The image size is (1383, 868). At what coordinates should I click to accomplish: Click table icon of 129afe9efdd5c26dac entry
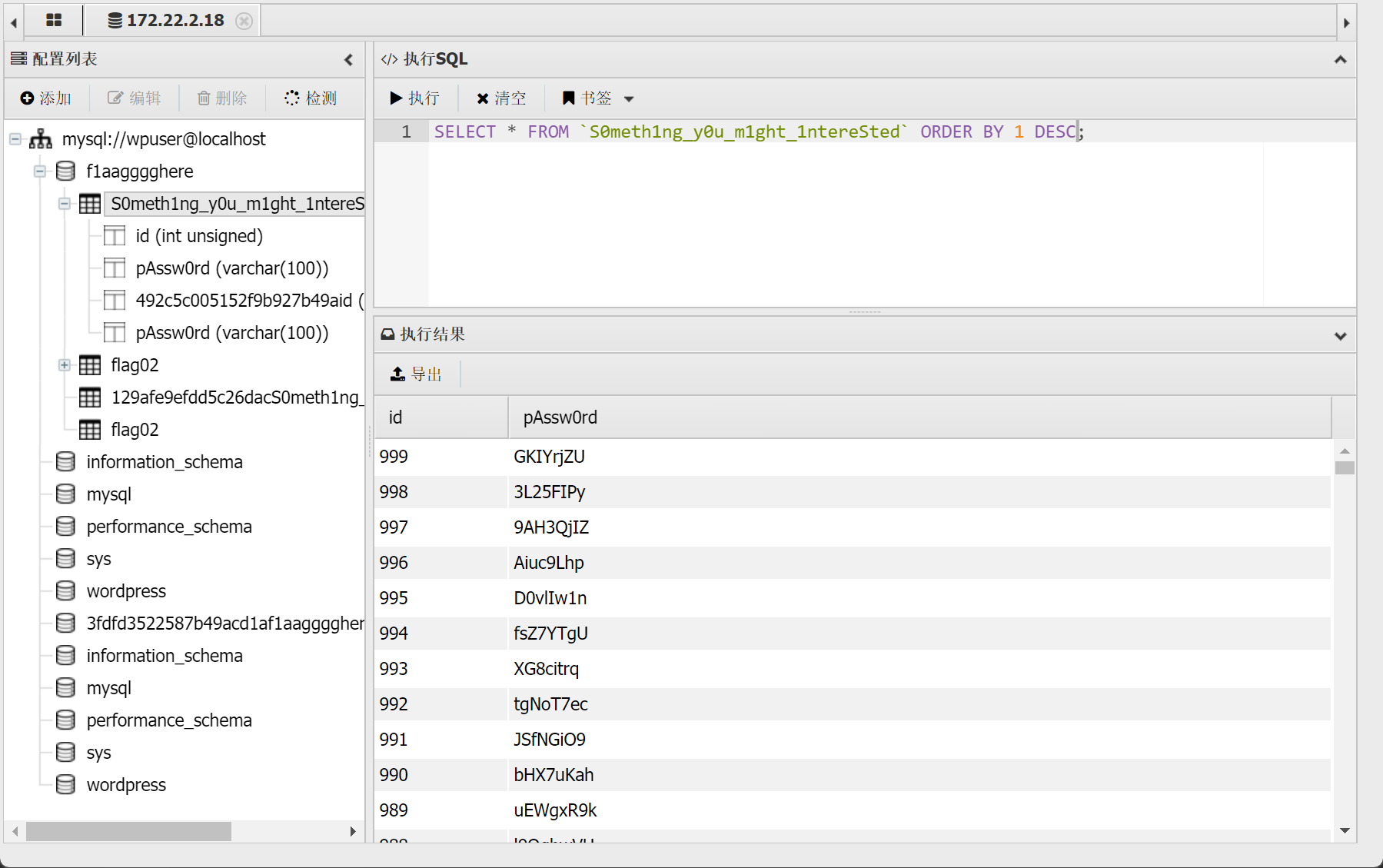90,397
